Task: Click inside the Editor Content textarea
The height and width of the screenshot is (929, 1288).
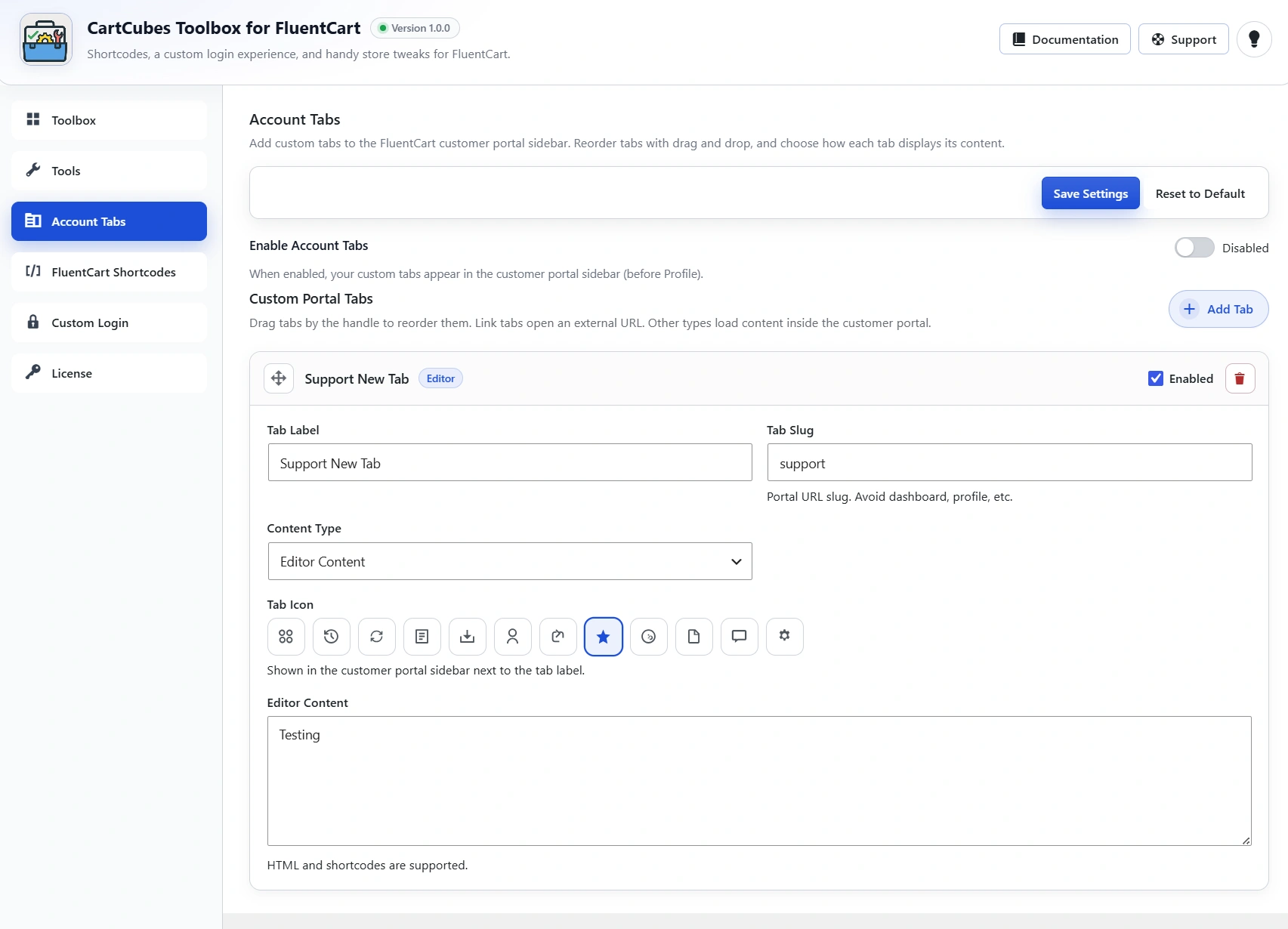Action: 759,781
